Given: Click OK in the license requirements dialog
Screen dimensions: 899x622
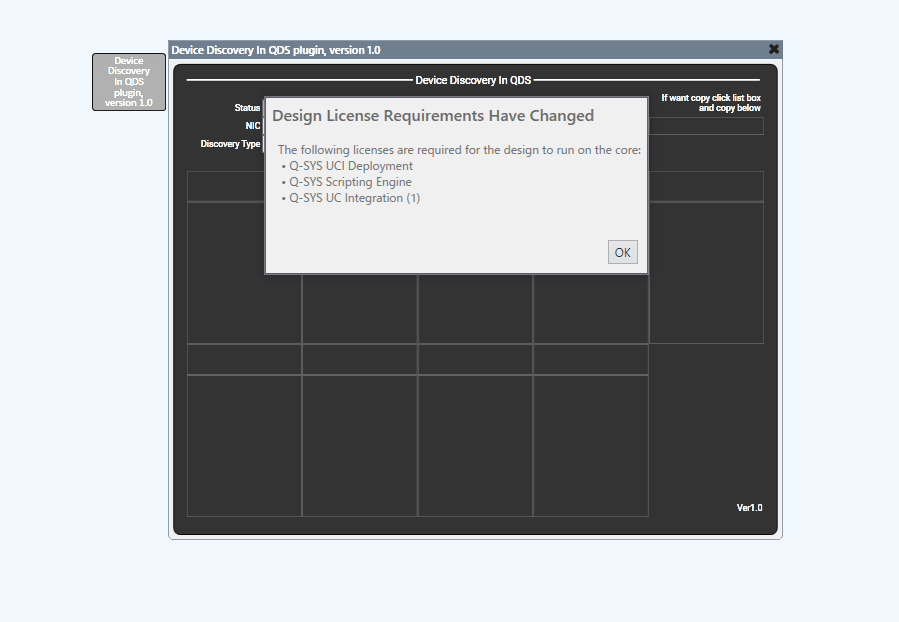Looking at the screenshot, I should pos(622,252).
